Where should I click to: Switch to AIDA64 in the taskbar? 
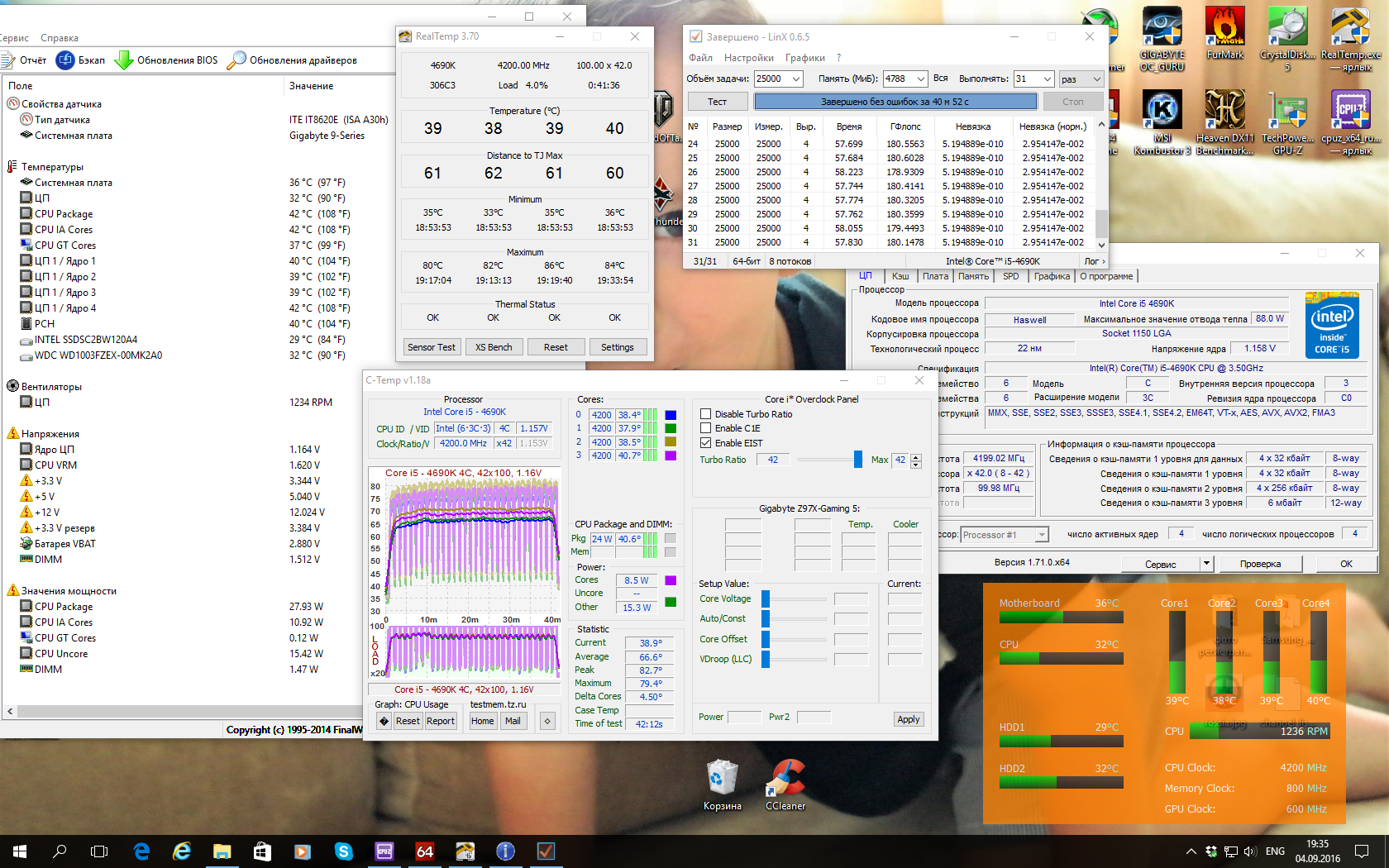[425, 851]
